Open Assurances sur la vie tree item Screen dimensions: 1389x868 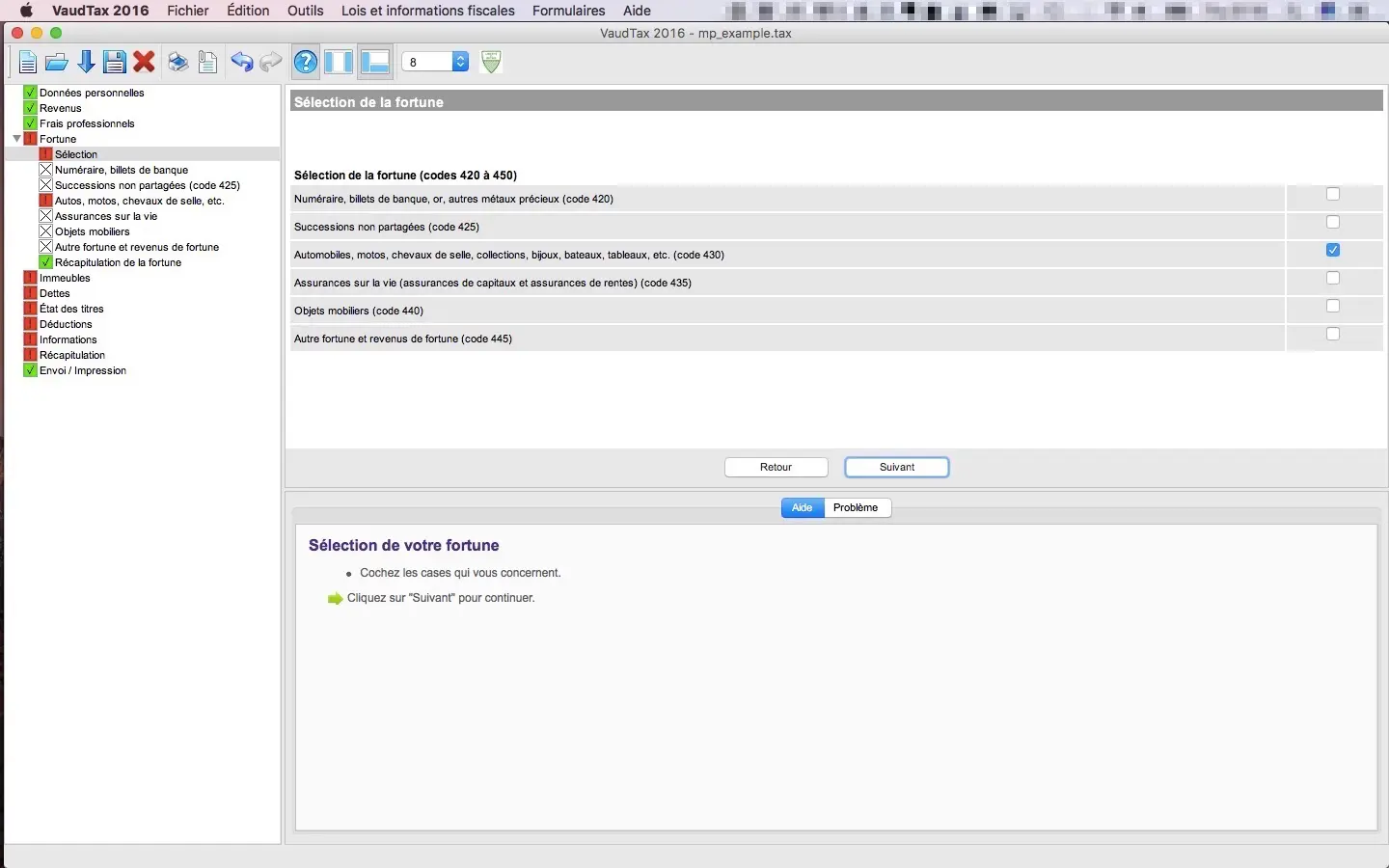(106, 216)
